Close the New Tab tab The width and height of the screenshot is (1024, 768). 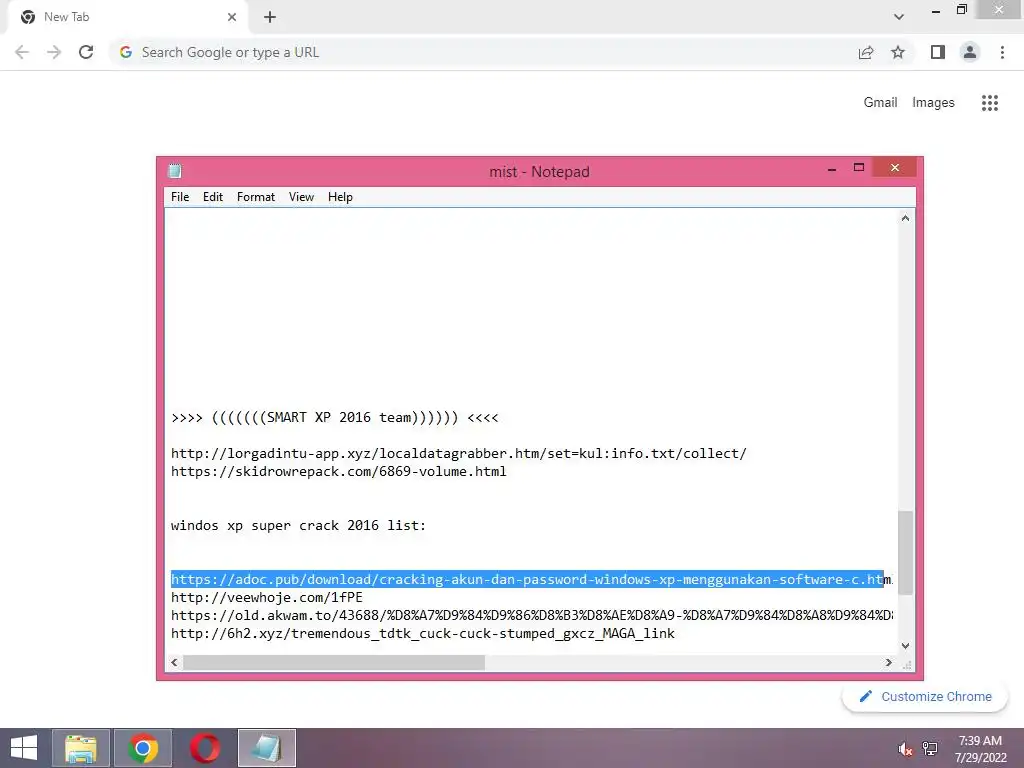(232, 17)
